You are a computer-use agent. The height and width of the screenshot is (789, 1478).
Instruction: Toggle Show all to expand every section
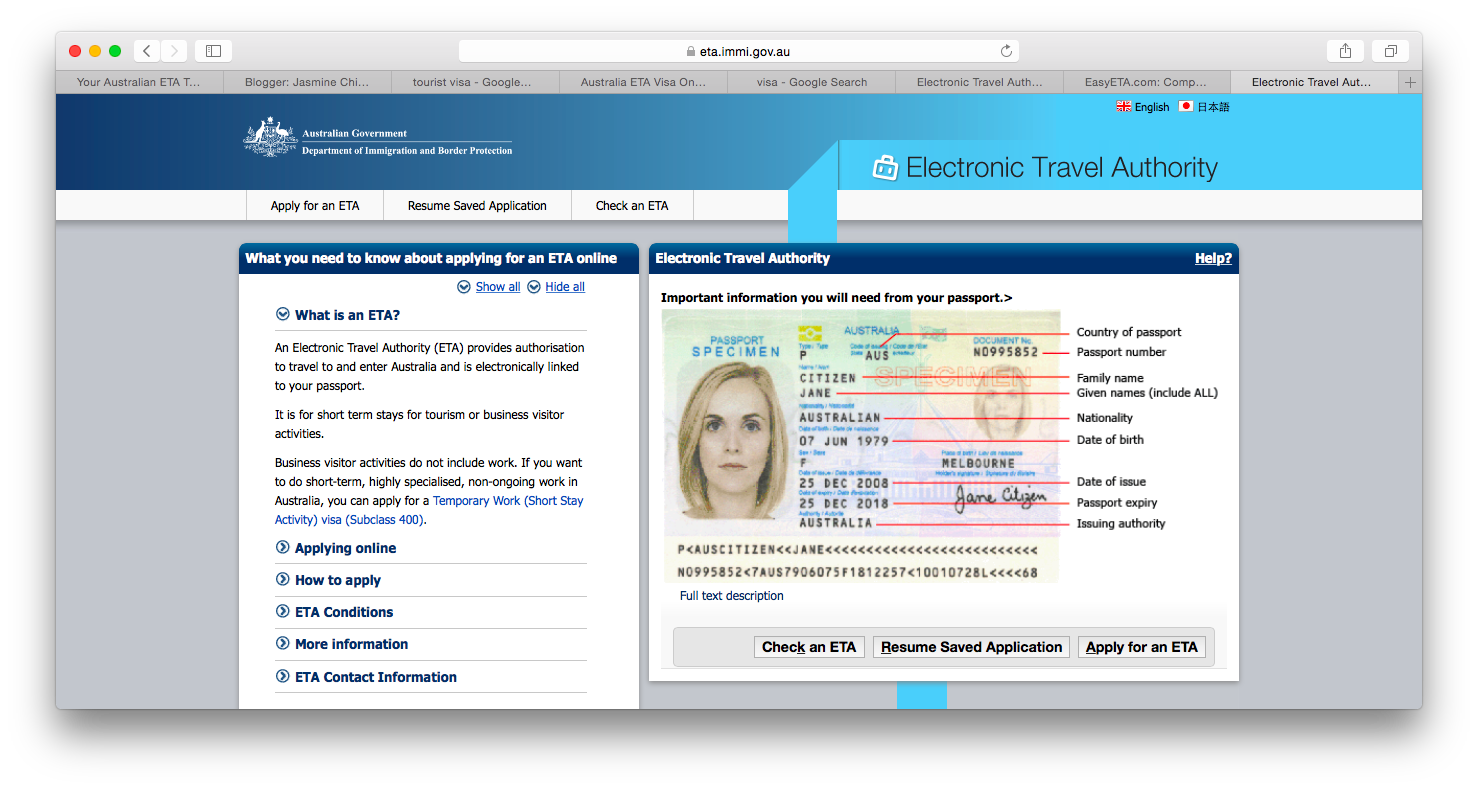coord(497,287)
